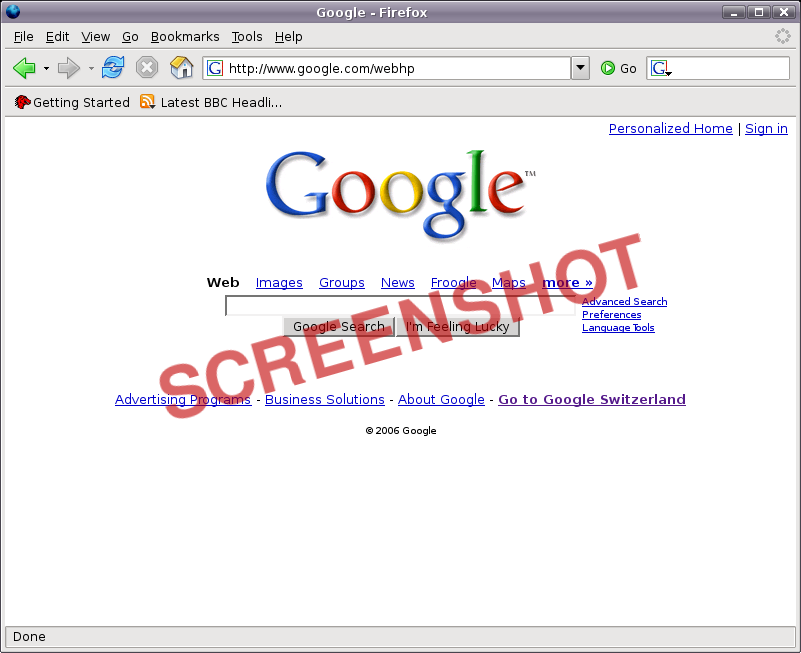This screenshot has width=801, height=653.
Task: Click the I'm Feeling Lucky button
Action: point(458,326)
